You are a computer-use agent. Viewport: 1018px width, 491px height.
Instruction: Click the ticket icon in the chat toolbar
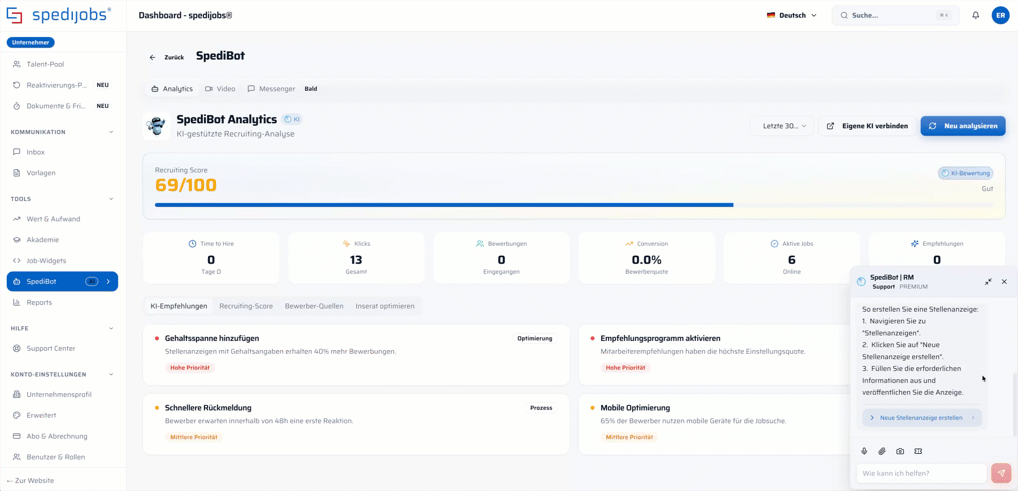[x=918, y=451]
